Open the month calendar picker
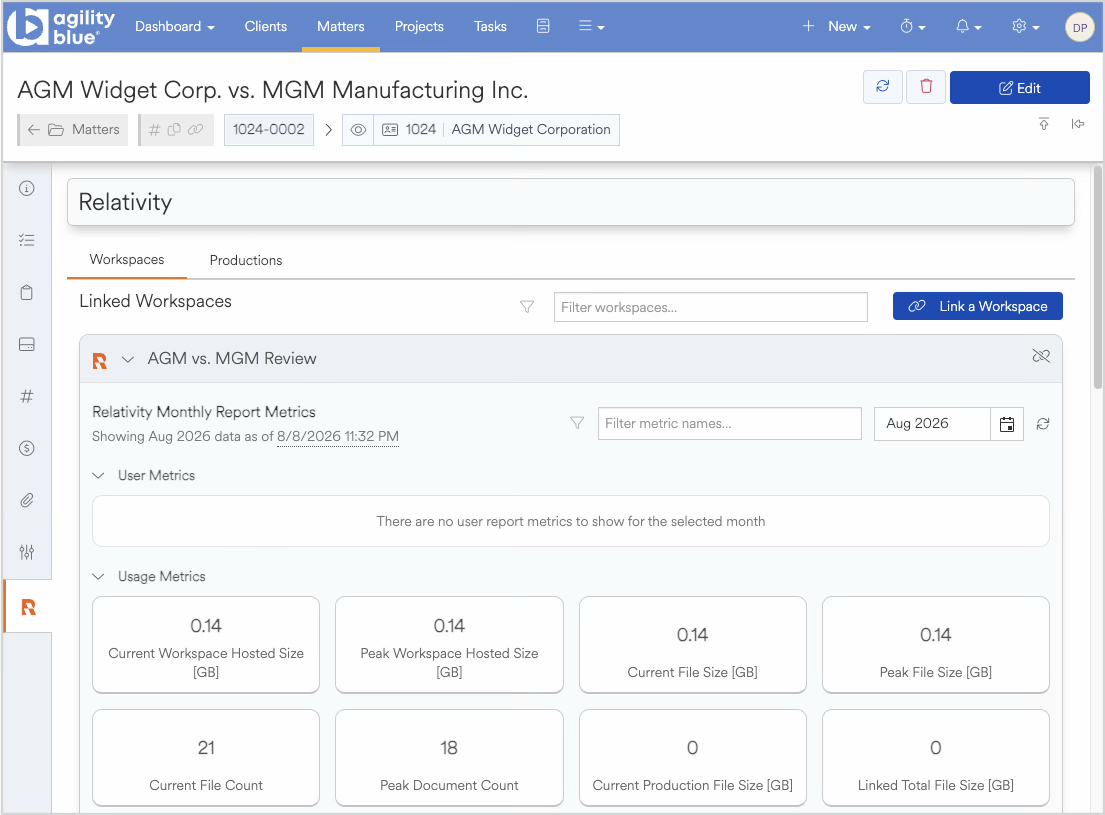This screenshot has height=815, width=1105. click(x=1007, y=424)
